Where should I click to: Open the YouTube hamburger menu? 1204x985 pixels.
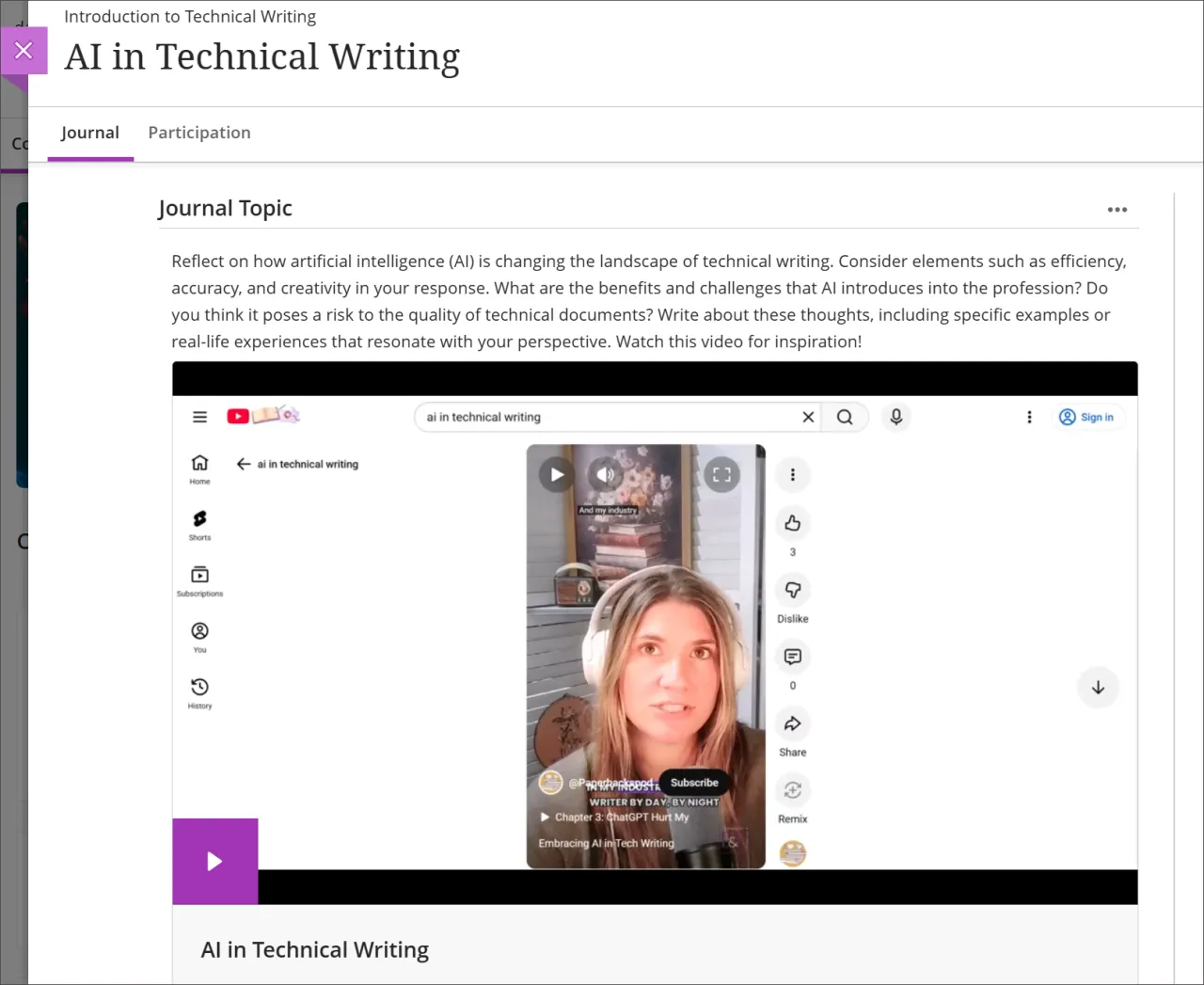[x=199, y=417]
